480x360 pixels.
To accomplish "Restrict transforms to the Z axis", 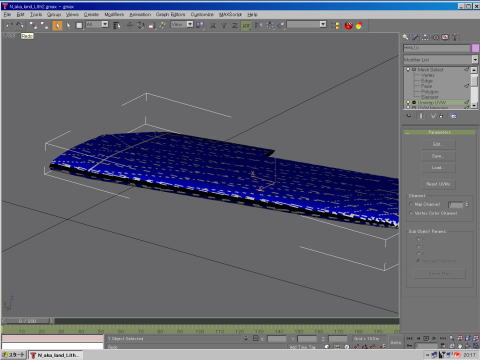I will (x=235, y=25).
